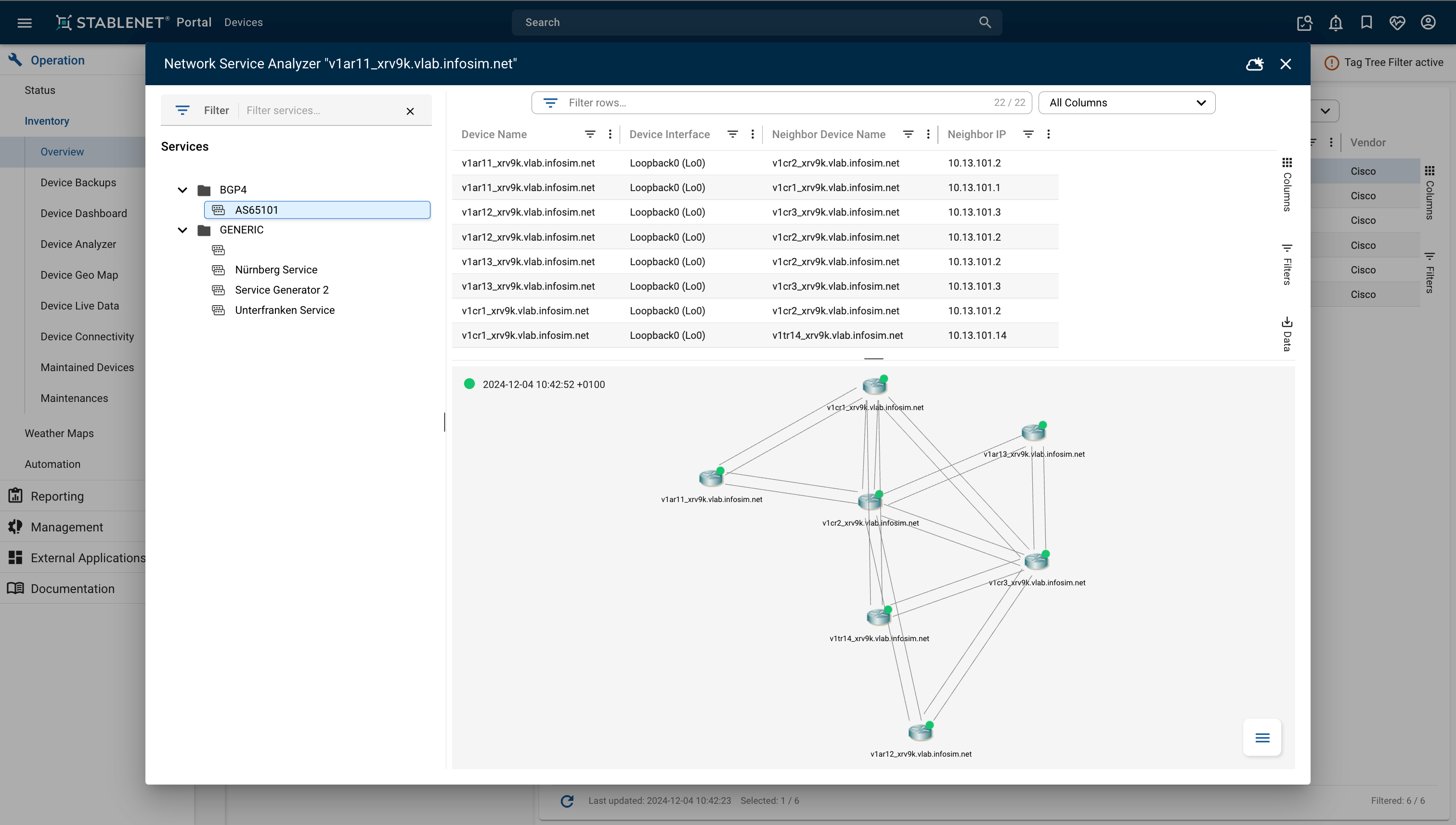Collapse the GENERIC folder

pos(182,230)
